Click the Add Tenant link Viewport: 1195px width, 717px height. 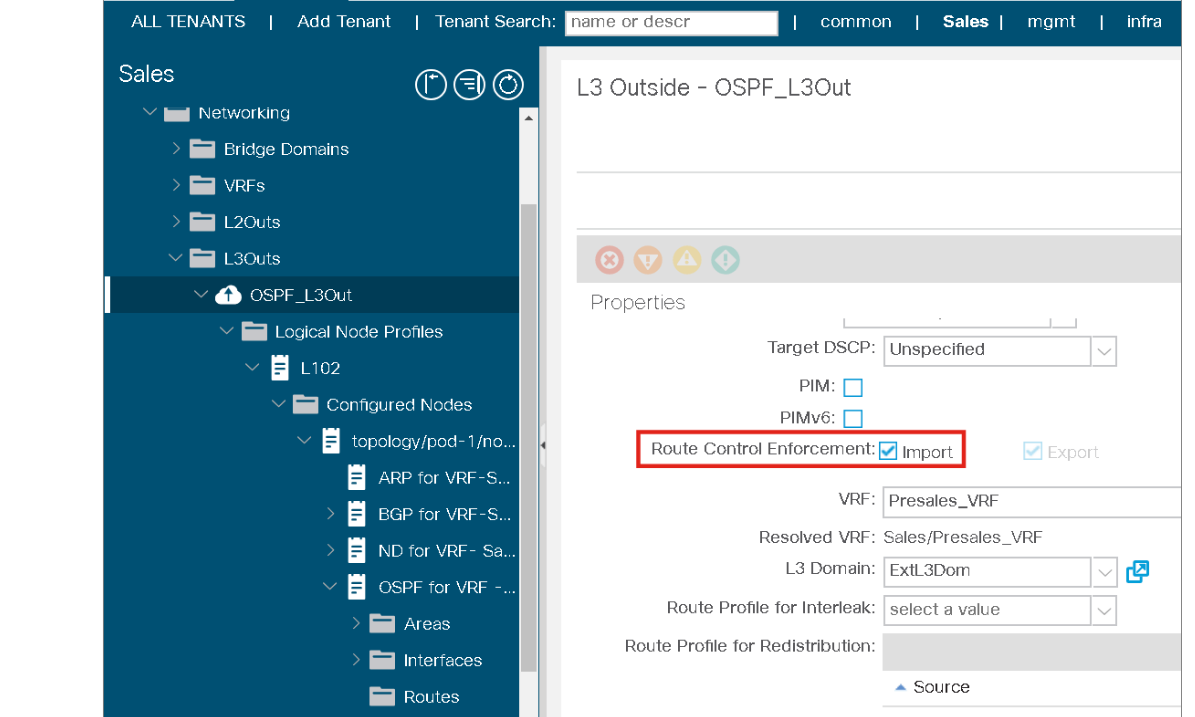point(344,22)
